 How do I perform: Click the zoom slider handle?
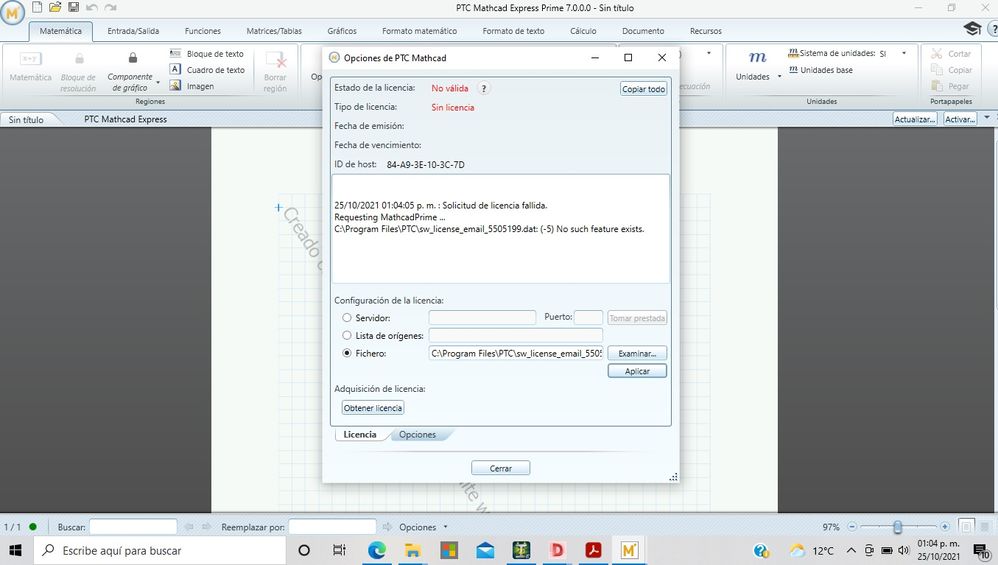[898, 527]
